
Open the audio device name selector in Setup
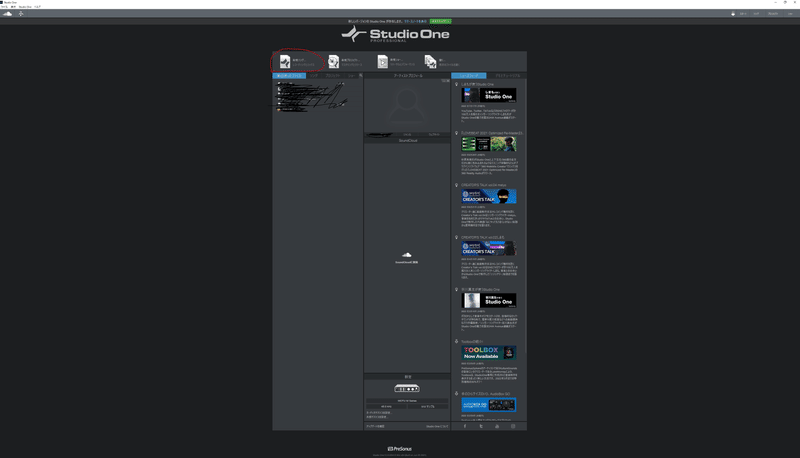pos(407,400)
